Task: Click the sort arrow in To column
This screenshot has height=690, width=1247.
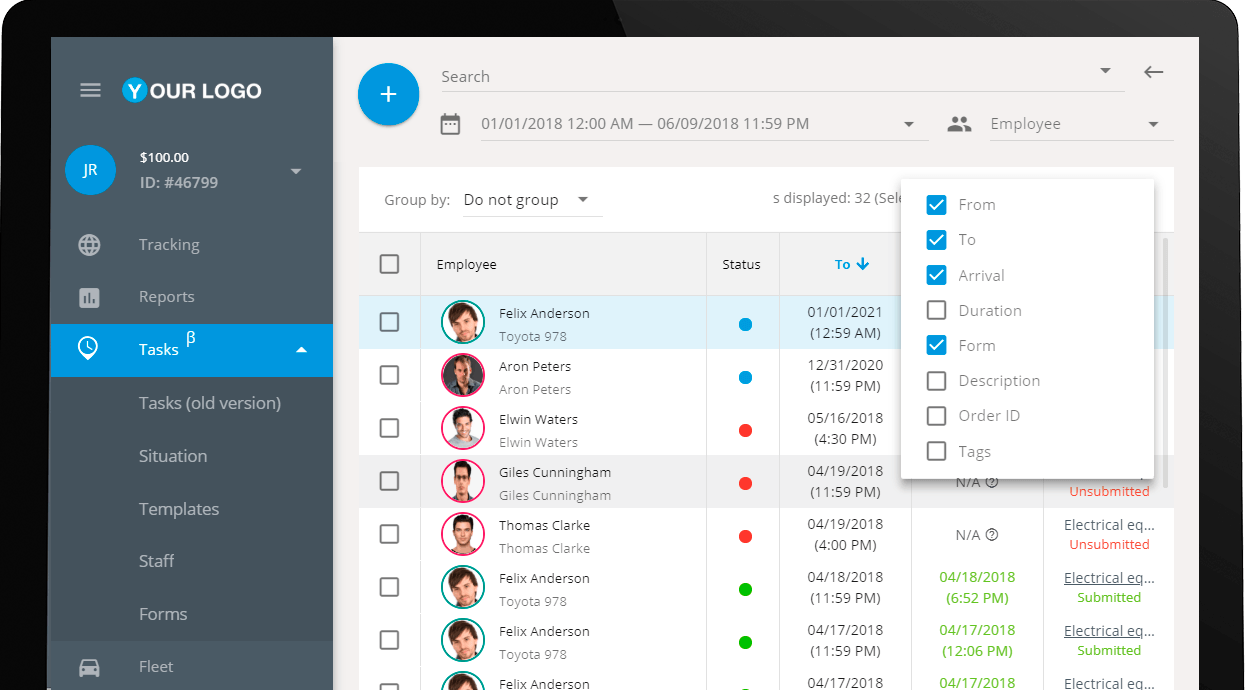Action: 863,264
